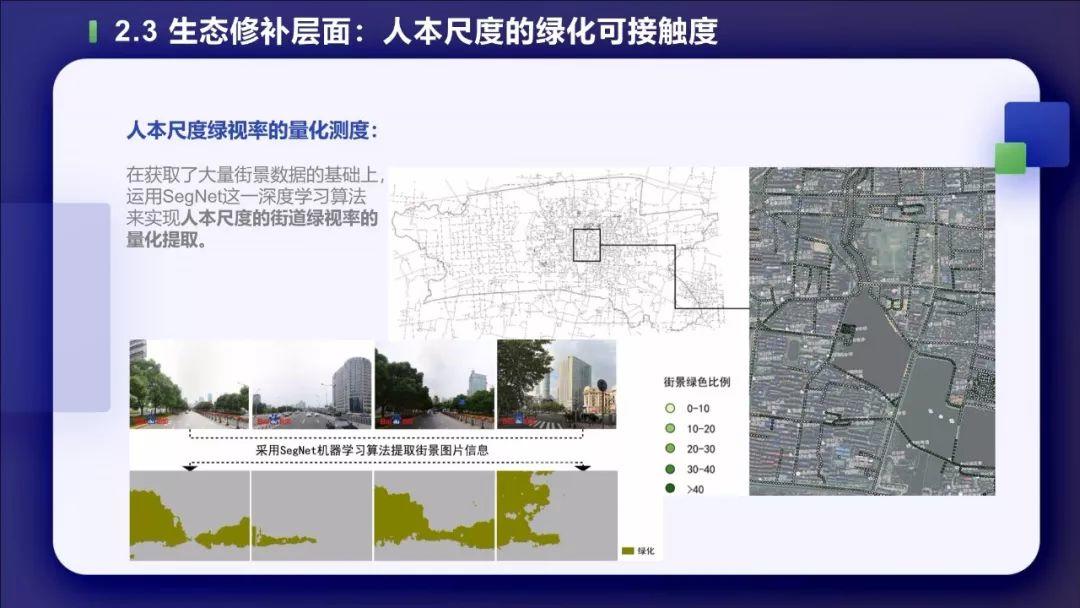The width and height of the screenshot is (1080, 608).
Task: Click the third segmented greenery image
Action: pyautogui.click(x=435, y=516)
